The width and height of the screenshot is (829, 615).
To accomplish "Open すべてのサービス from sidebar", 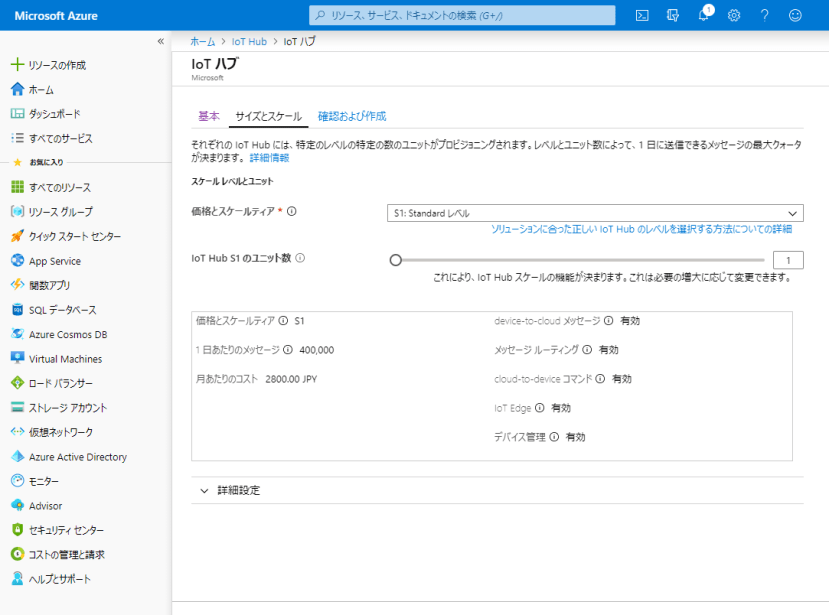I will [x=61, y=139].
